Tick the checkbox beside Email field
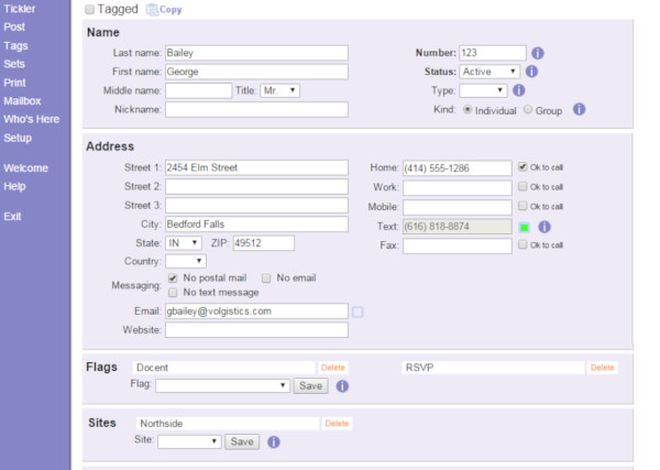This screenshot has height=470, width=660. coord(357,312)
